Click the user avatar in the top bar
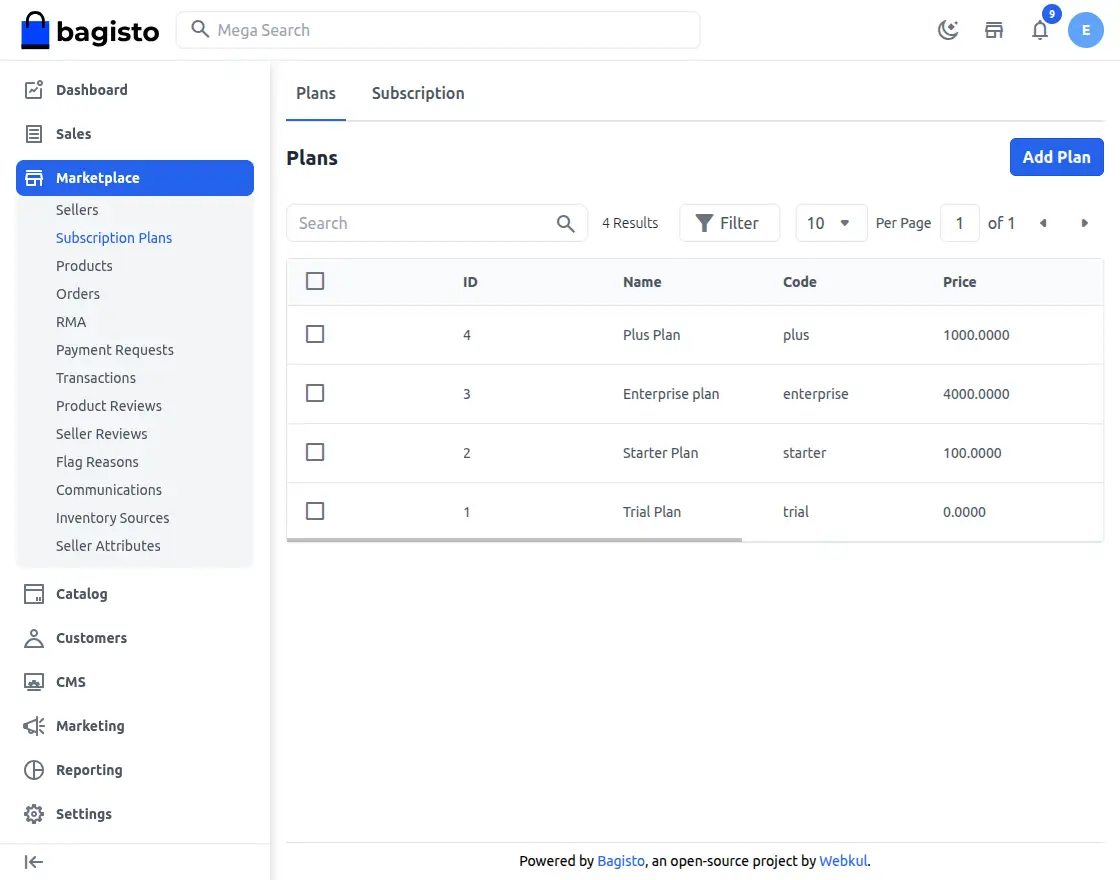Viewport: 1120px width, 880px height. [x=1086, y=30]
